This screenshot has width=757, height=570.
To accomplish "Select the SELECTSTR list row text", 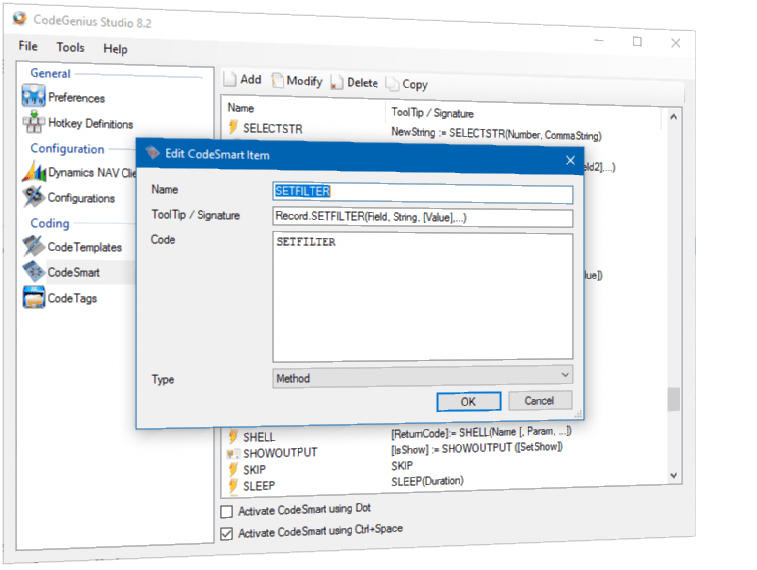I will click(x=273, y=128).
